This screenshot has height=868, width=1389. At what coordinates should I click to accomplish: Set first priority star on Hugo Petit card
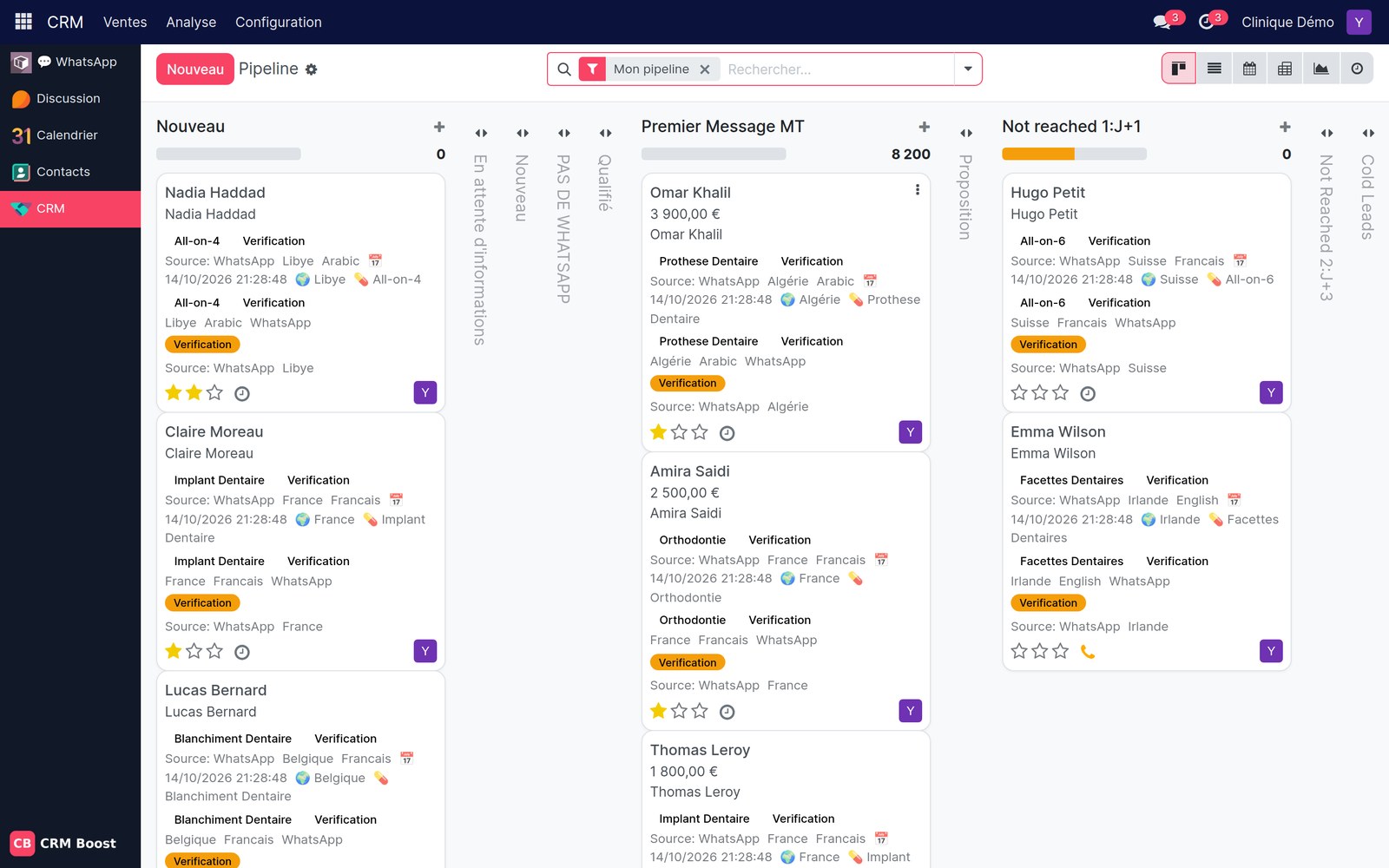pyautogui.click(x=1019, y=392)
